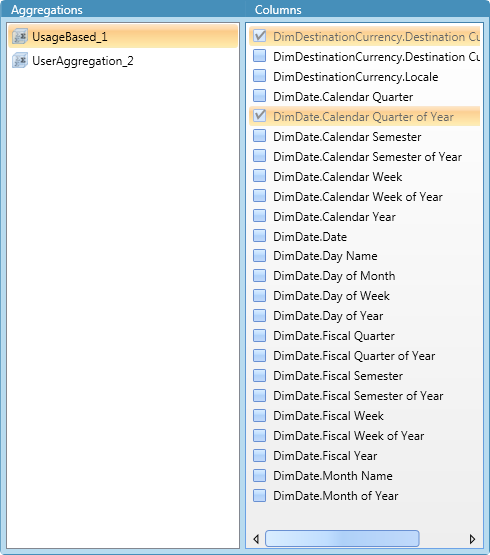
Task: Select the UsageBased_1 aggregation icon
Action: click(19, 36)
